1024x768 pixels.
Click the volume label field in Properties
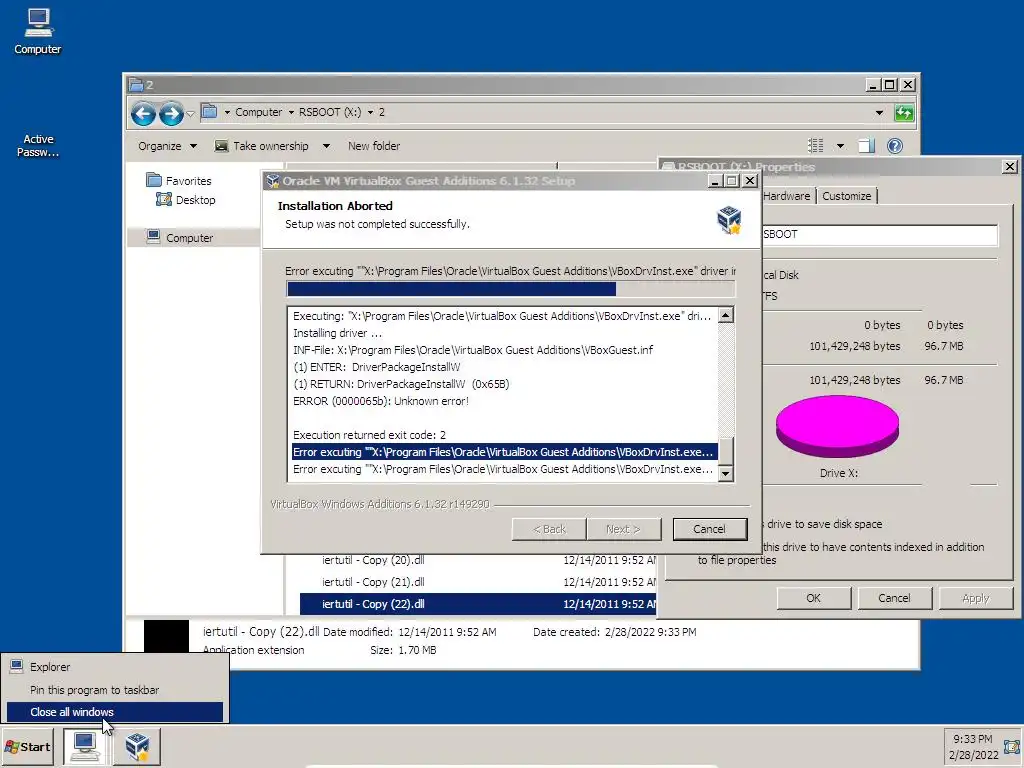[879, 234]
